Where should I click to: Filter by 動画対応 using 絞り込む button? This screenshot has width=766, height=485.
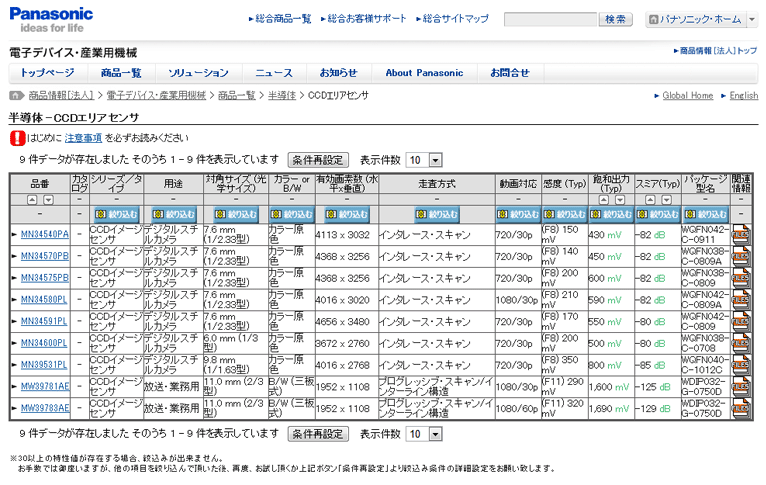click(x=518, y=214)
